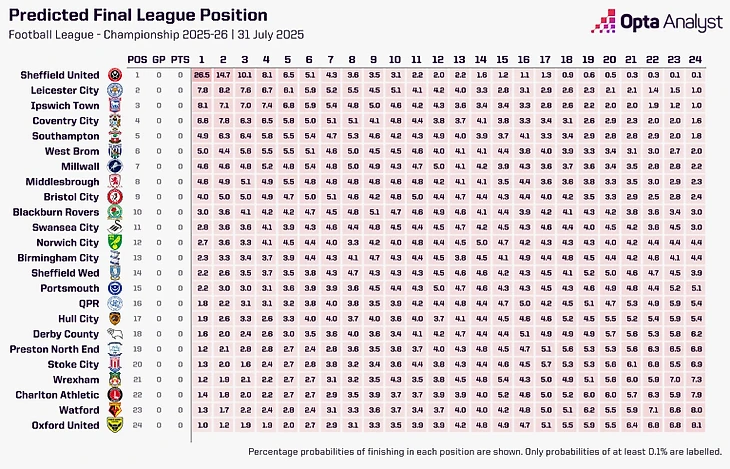Screen dimensions: 730x469
Task: Click the Leicester City fox crest
Action: 115,90
